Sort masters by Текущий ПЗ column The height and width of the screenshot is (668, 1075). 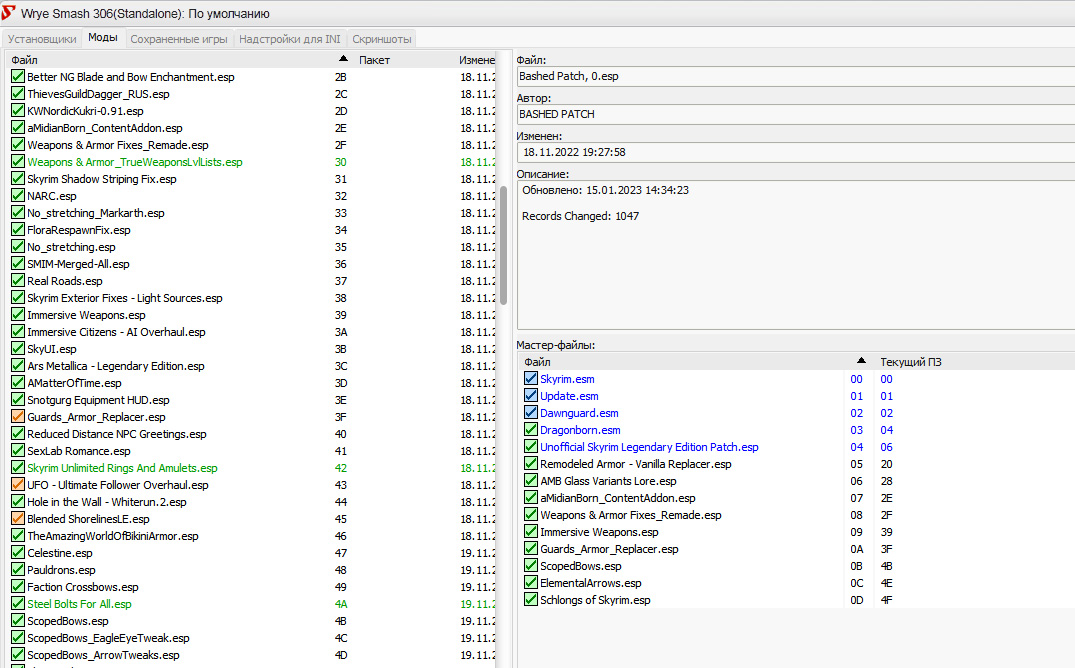911,361
